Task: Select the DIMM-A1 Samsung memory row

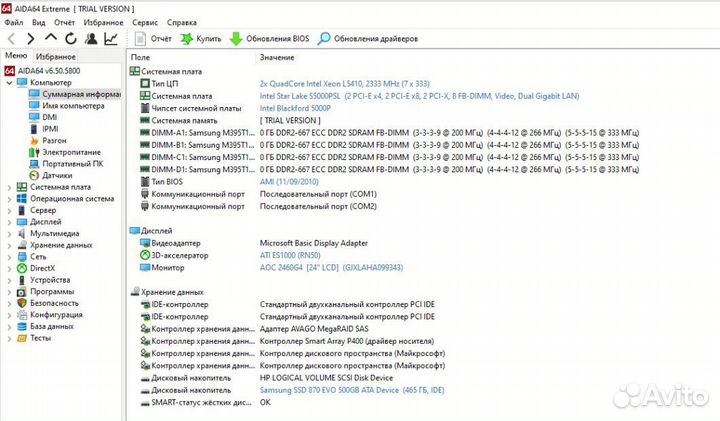Action: [x=389, y=133]
